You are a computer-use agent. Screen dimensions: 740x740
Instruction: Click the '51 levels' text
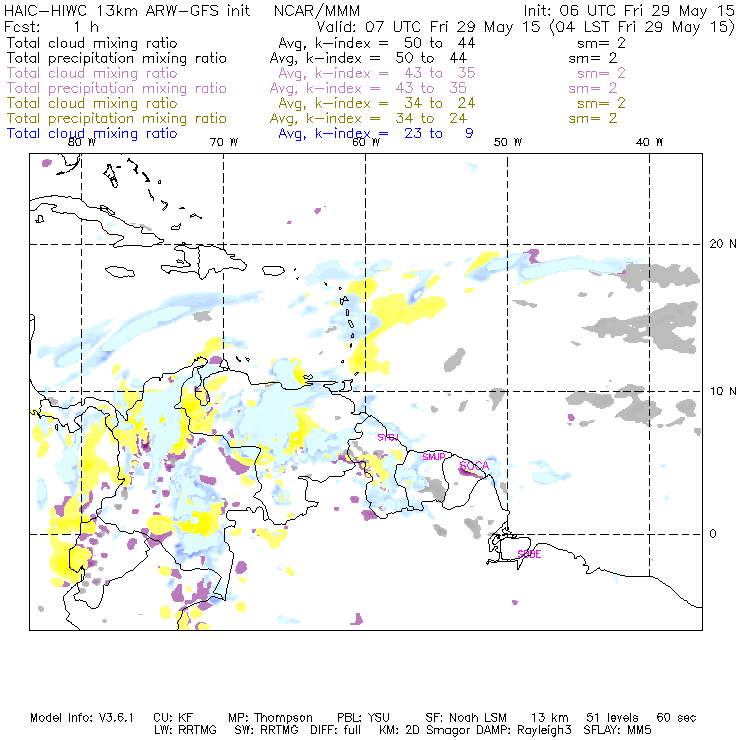click(x=612, y=718)
